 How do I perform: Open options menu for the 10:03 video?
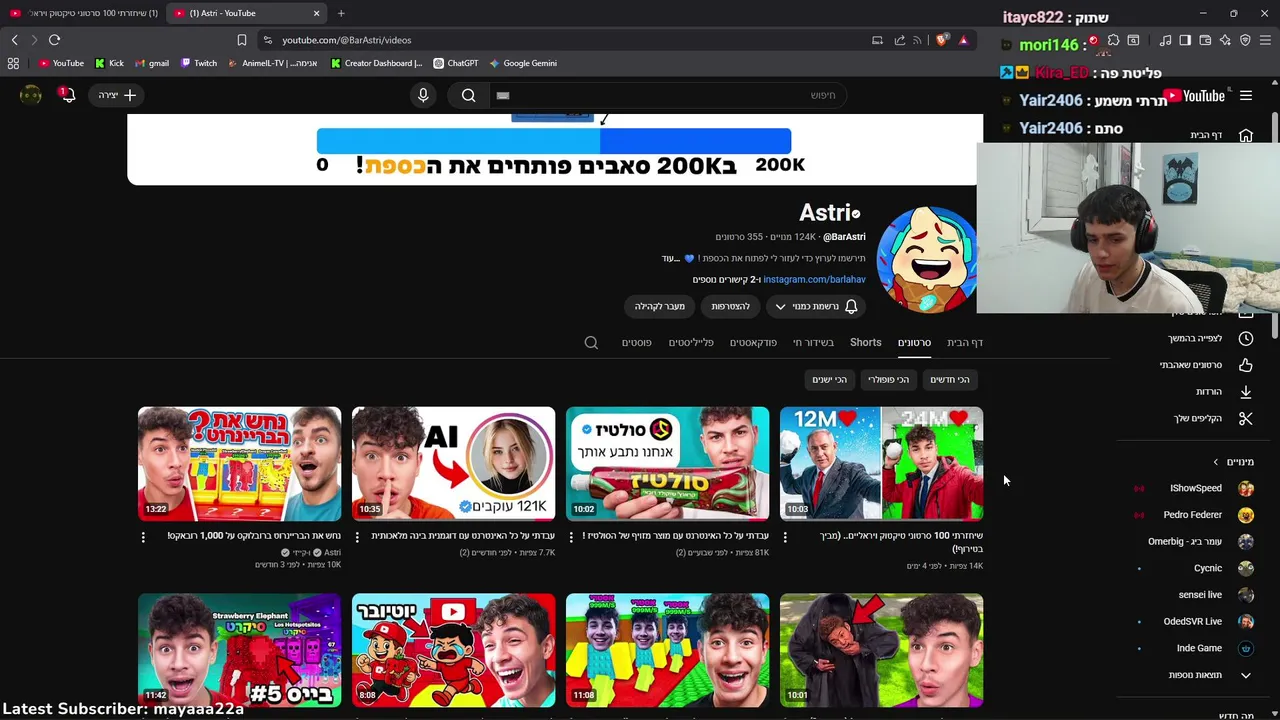(785, 537)
